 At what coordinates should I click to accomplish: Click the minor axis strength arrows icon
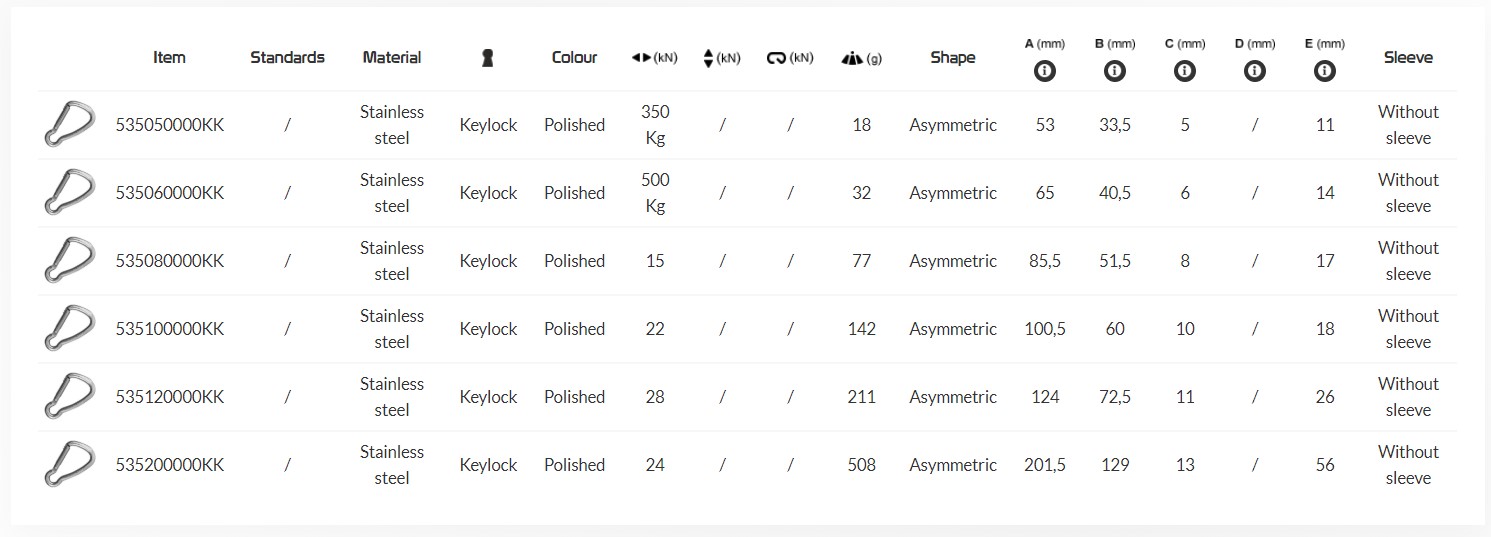click(x=709, y=58)
